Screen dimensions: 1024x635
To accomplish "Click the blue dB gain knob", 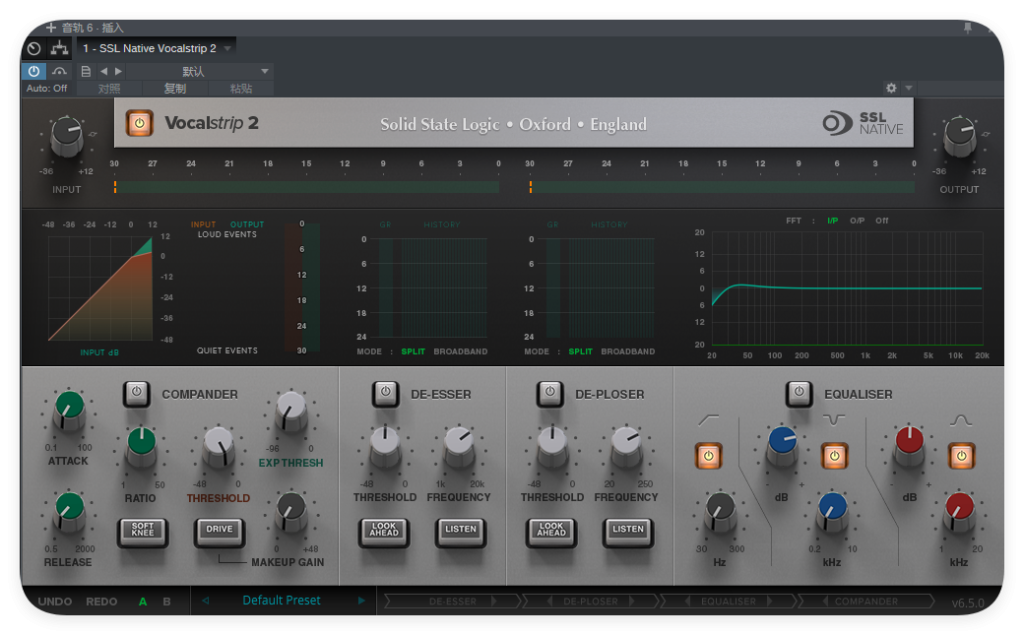I will [782, 446].
